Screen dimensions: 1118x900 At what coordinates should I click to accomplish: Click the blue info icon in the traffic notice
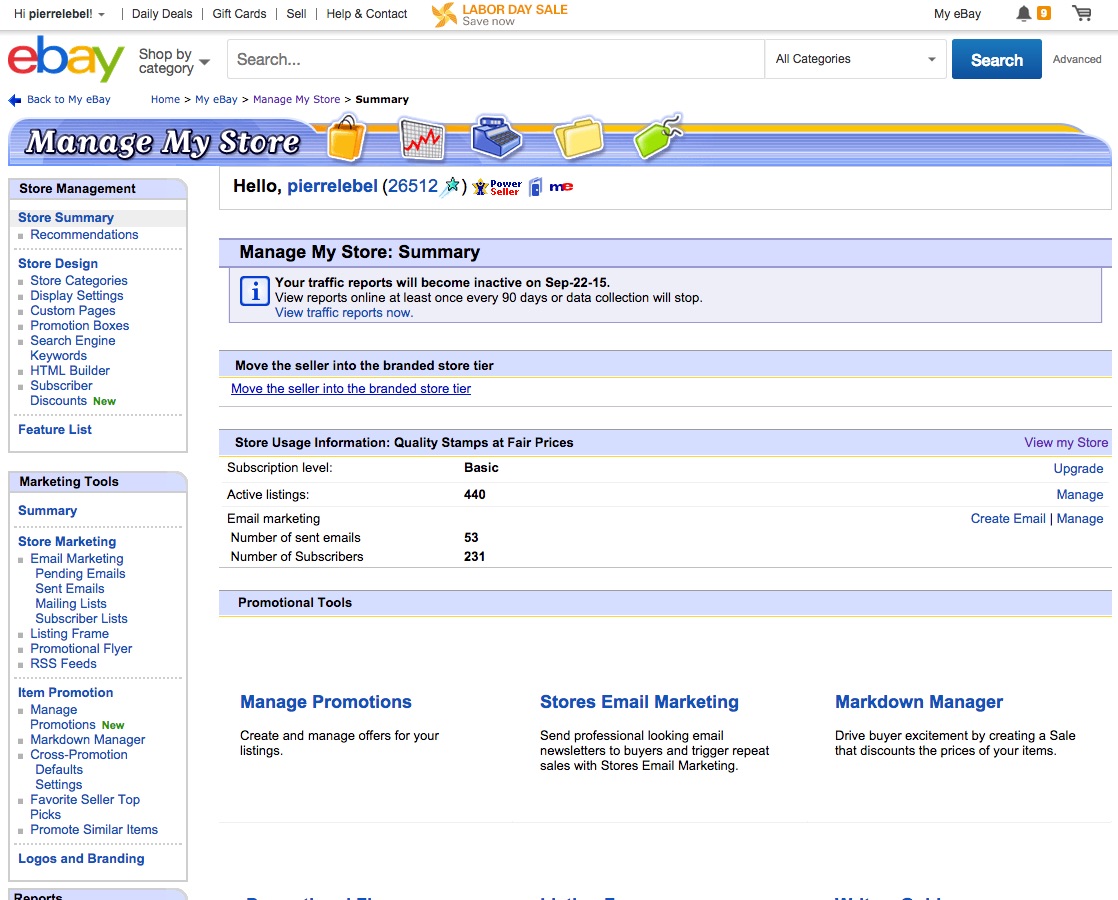[255, 292]
